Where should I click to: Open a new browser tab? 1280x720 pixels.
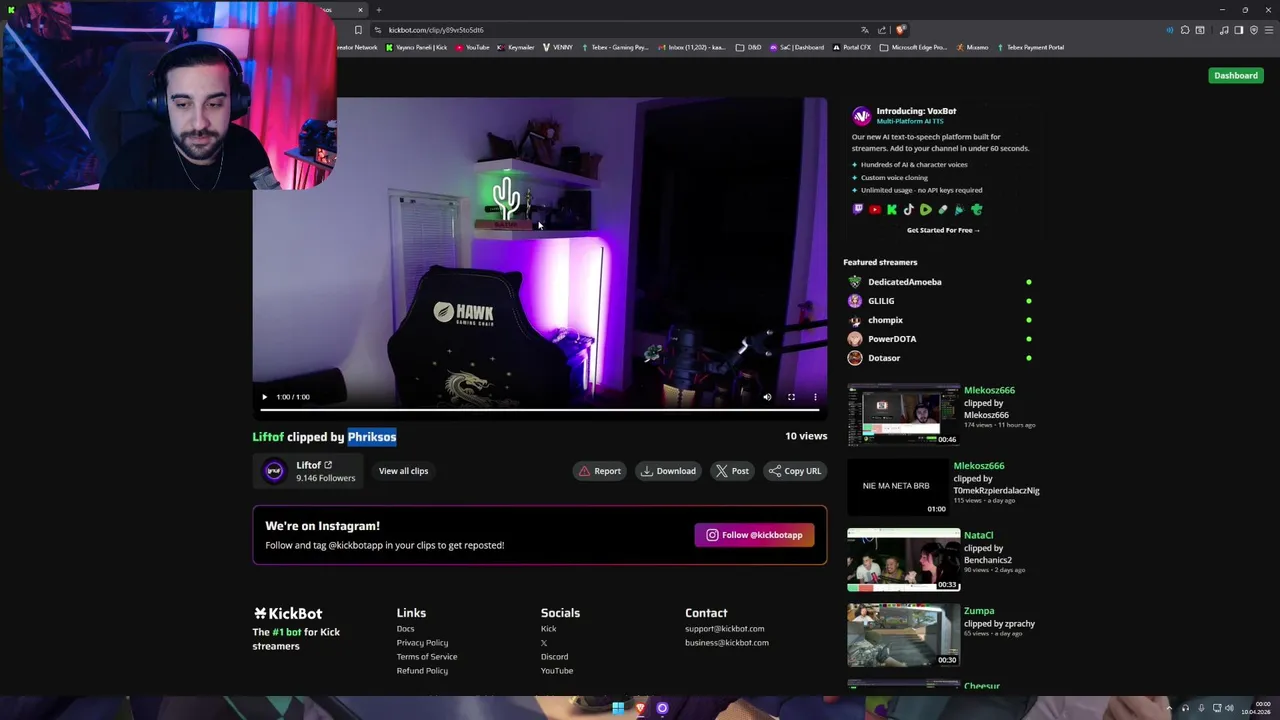(379, 10)
